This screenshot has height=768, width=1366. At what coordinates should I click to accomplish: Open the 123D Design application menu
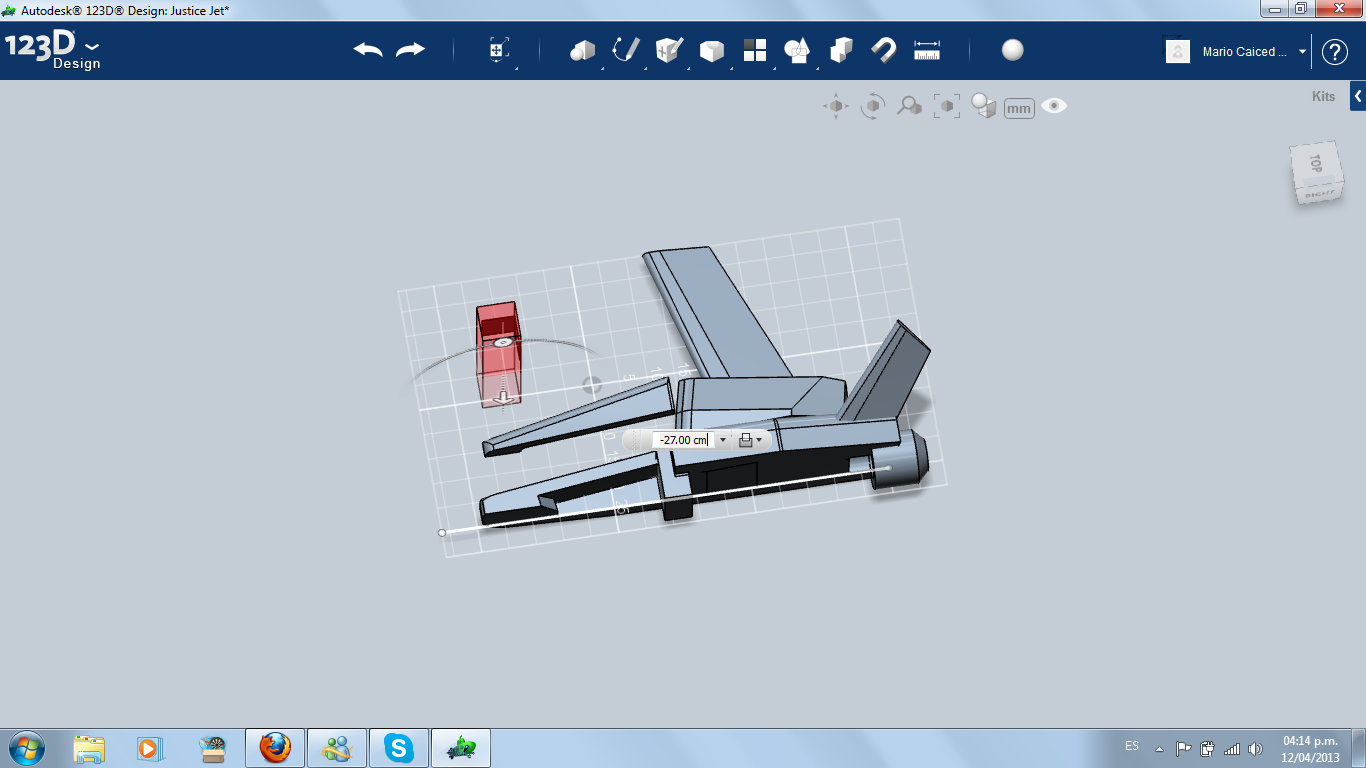pyautogui.click(x=52, y=51)
